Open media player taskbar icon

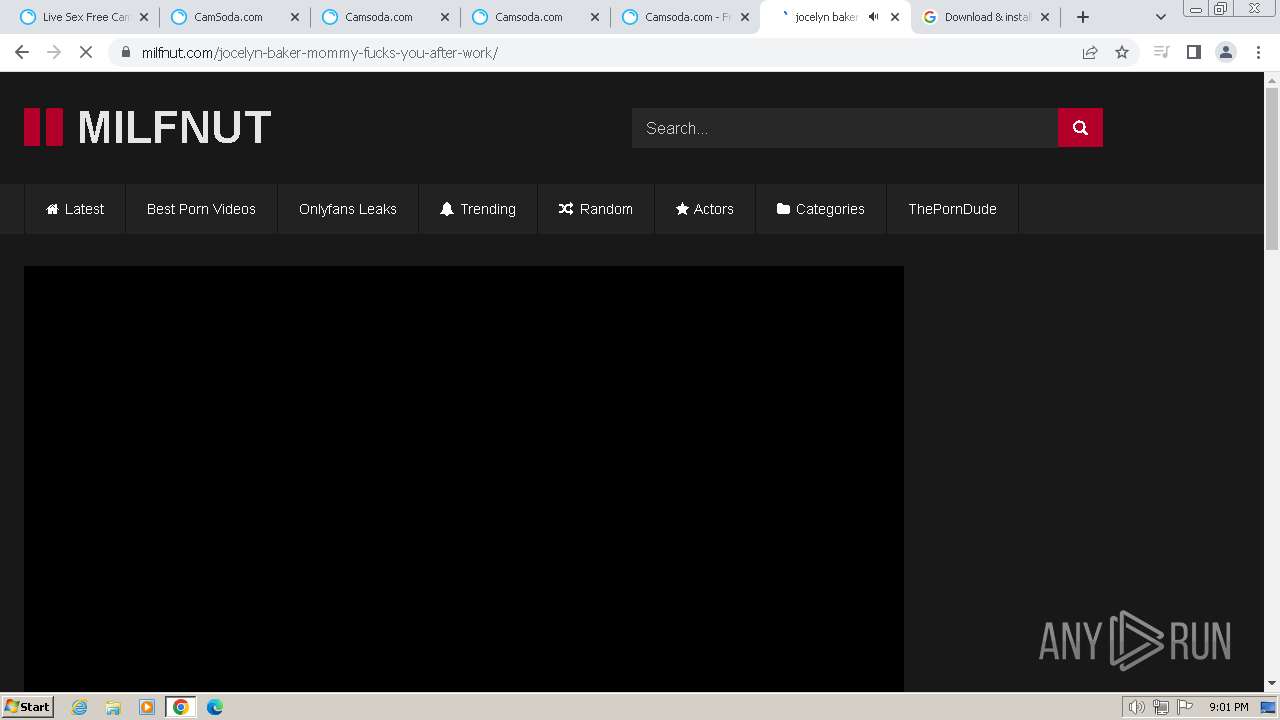[x=147, y=707]
